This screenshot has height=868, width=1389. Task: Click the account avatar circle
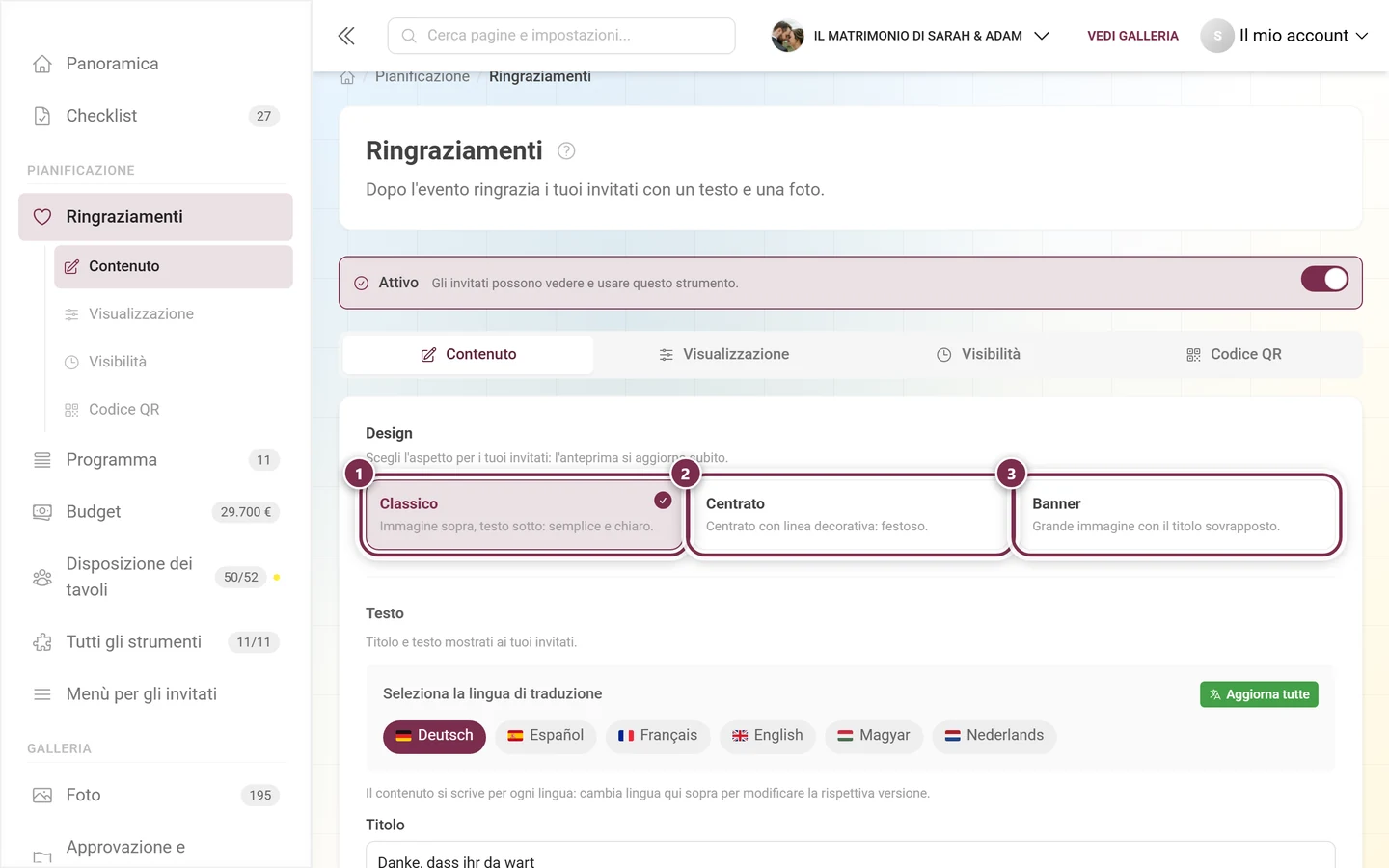[x=1217, y=36]
